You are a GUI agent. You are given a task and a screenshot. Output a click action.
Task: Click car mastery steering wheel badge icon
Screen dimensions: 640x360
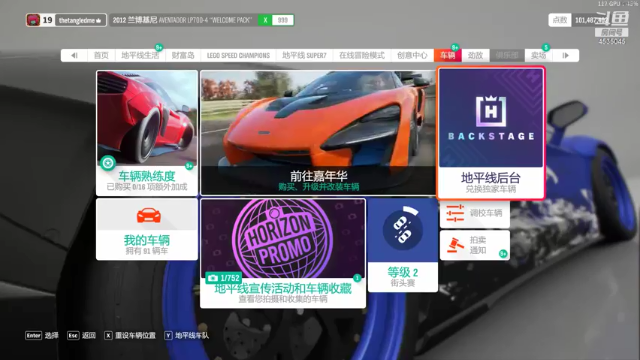coord(108,163)
